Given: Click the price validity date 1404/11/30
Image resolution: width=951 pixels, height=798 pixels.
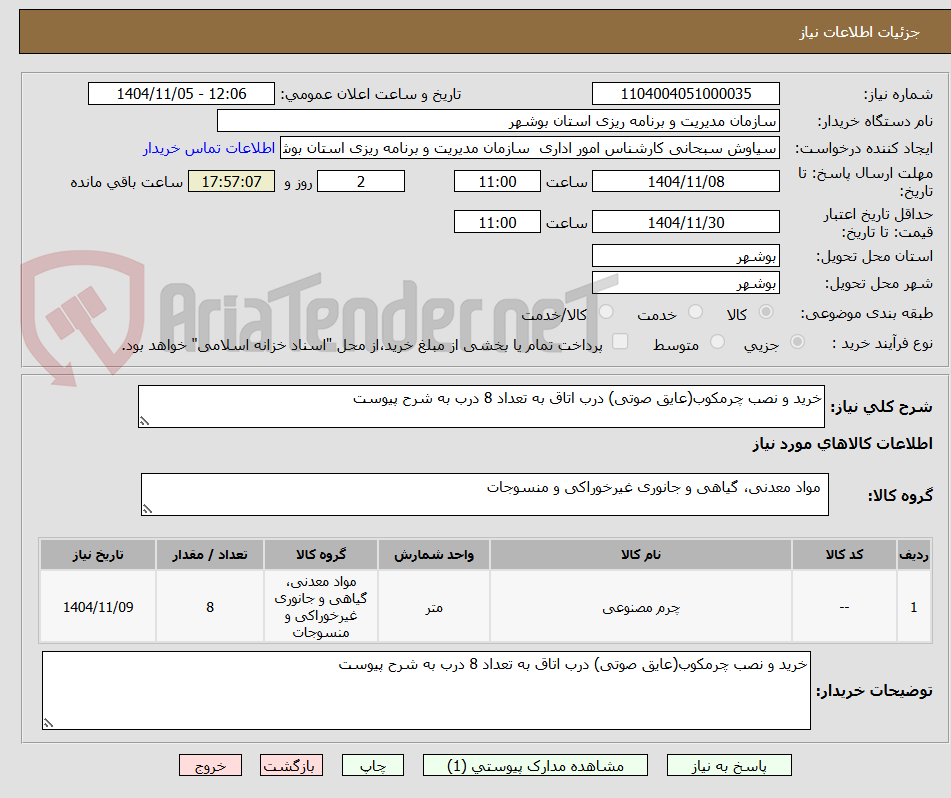Looking at the screenshot, I should coord(686,222).
